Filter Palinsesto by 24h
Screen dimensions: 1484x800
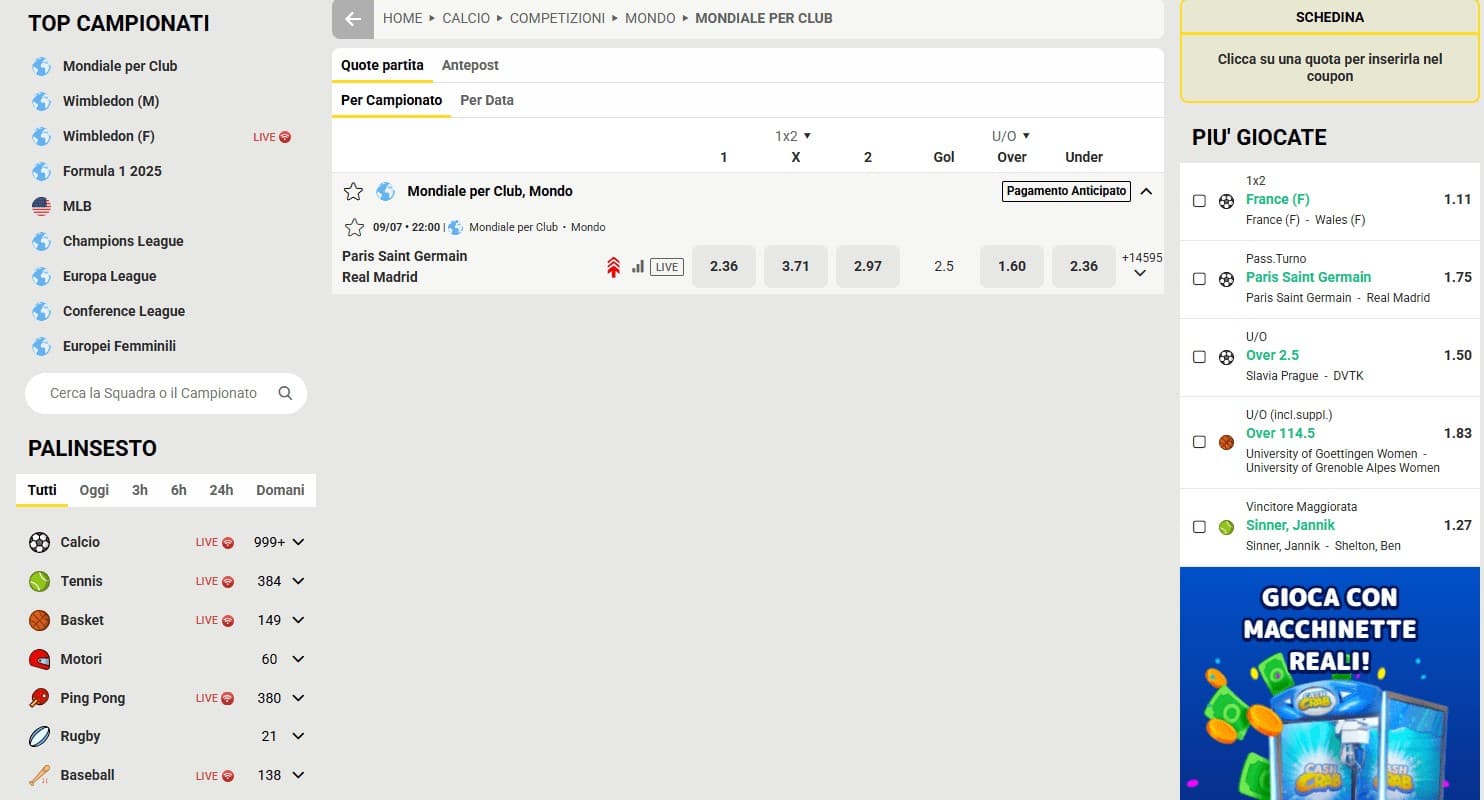(221, 490)
